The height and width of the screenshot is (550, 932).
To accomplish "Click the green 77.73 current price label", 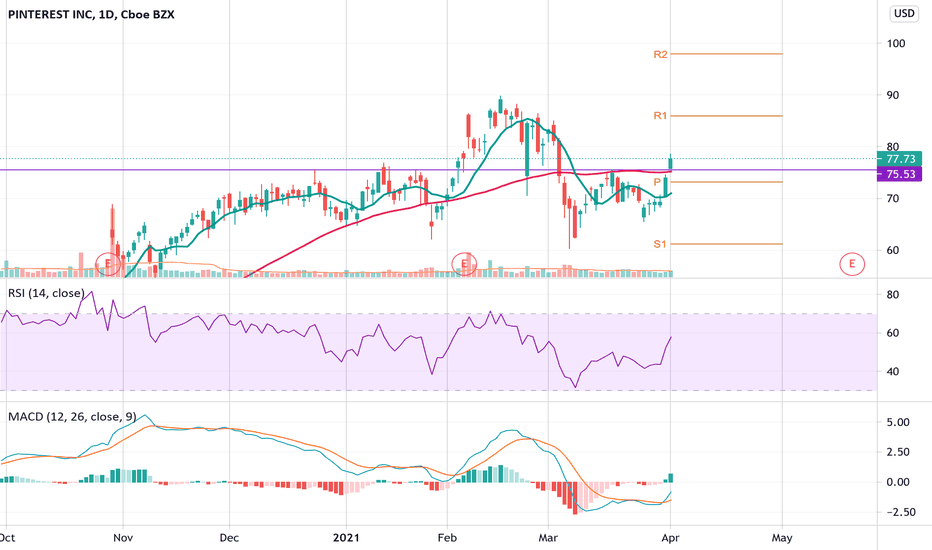I will (899, 159).
